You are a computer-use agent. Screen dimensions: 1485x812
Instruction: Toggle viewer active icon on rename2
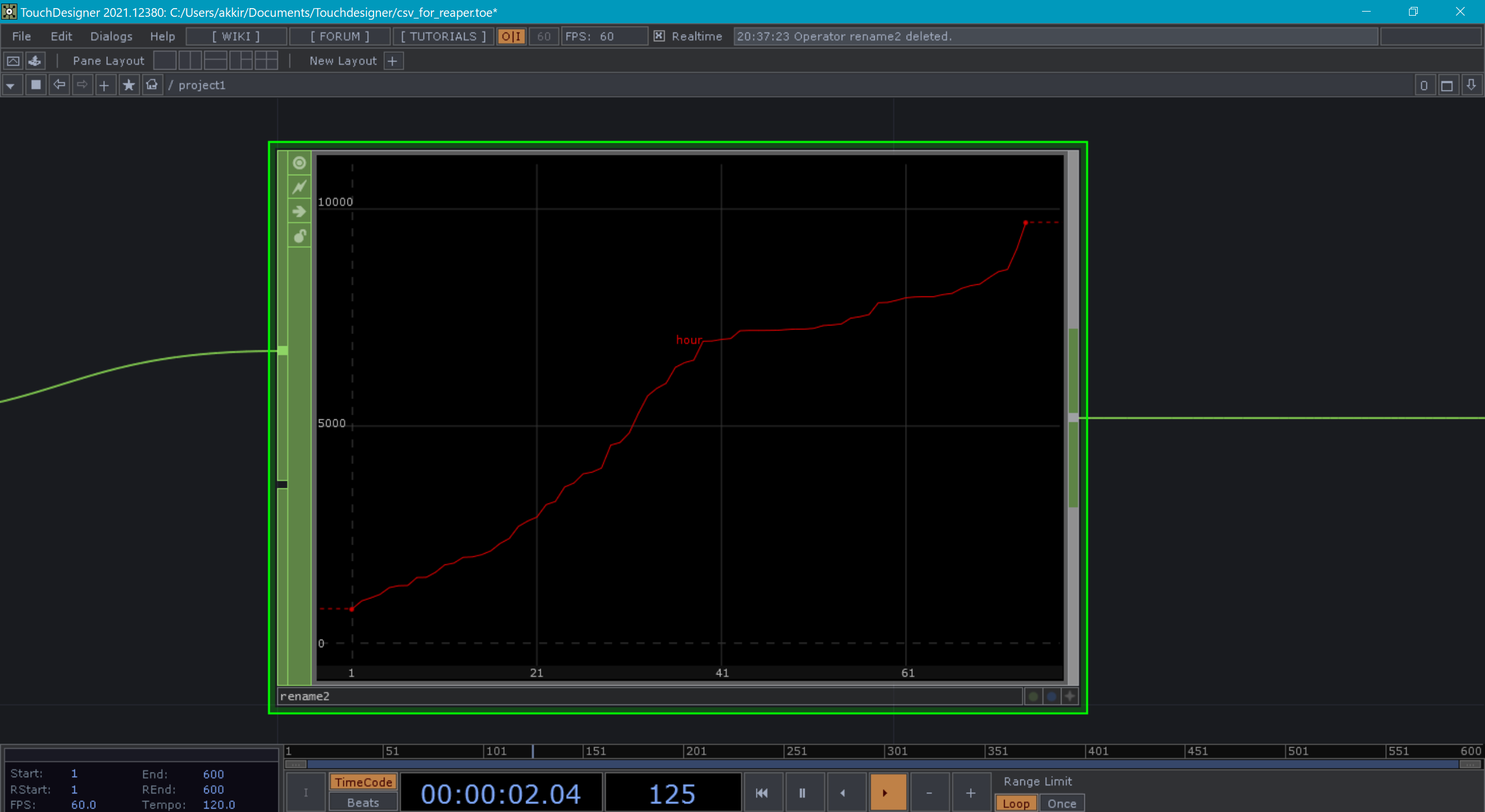[x=299, y=163]
